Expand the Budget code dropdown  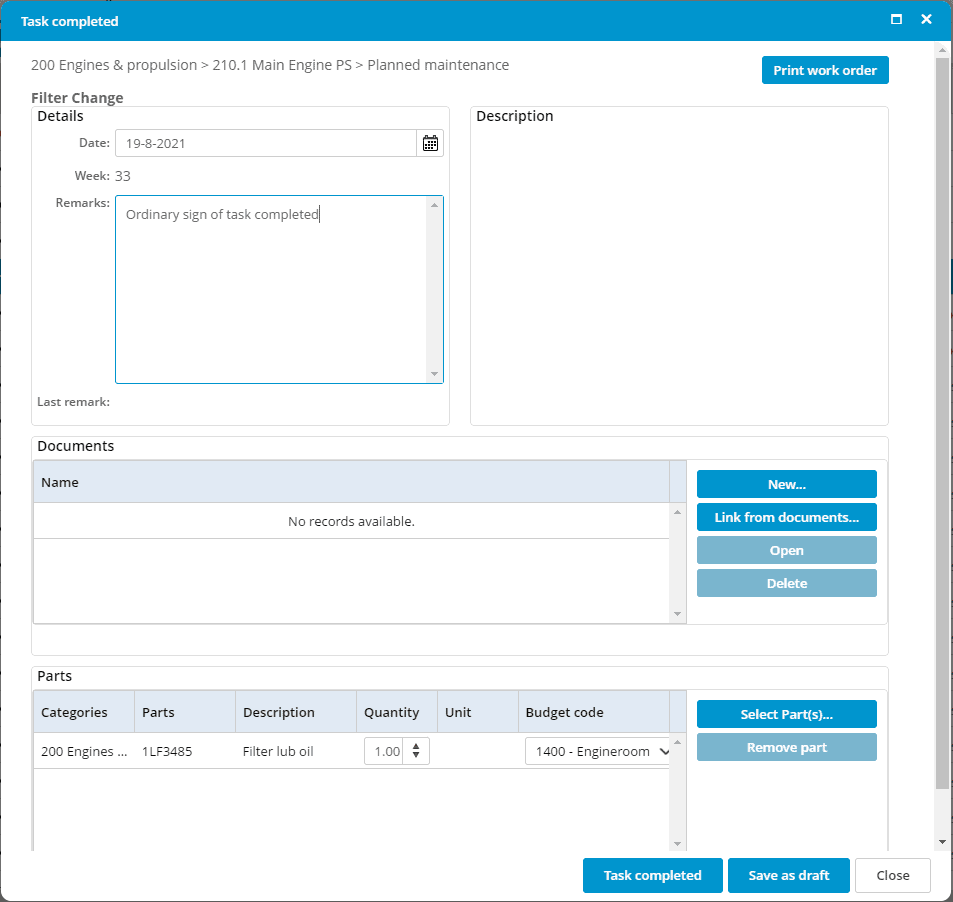point(660,752)
